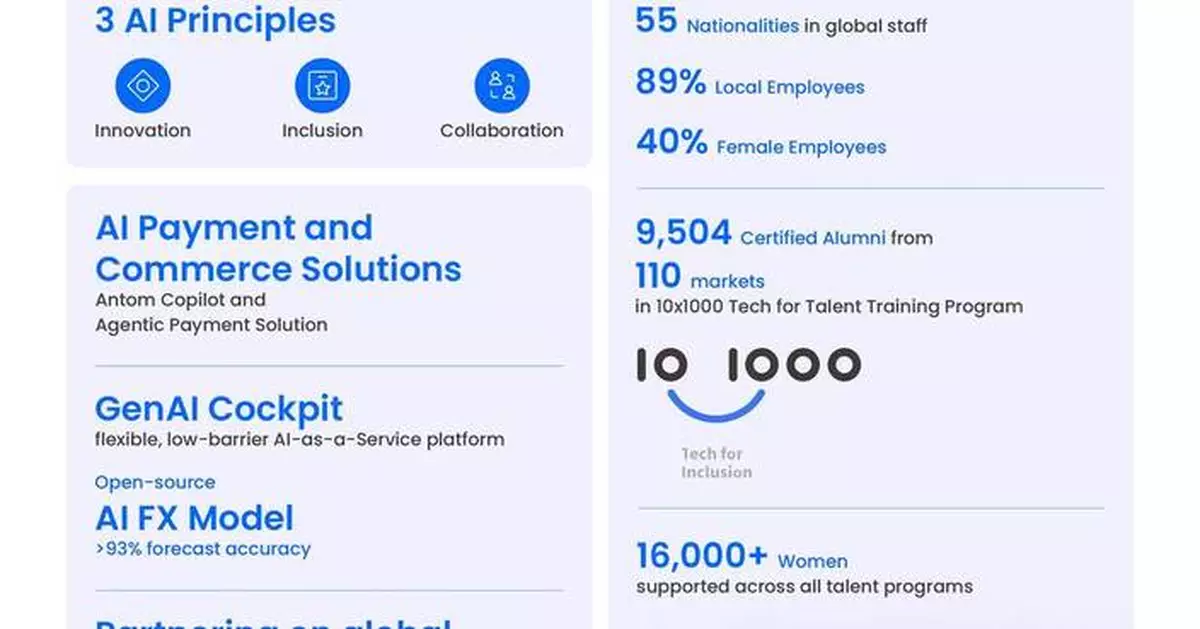The image size is (1200, 629).
Task: Click "flexible, low-barrier AI-as-a-Service platform" text
Action: point(299,439)
